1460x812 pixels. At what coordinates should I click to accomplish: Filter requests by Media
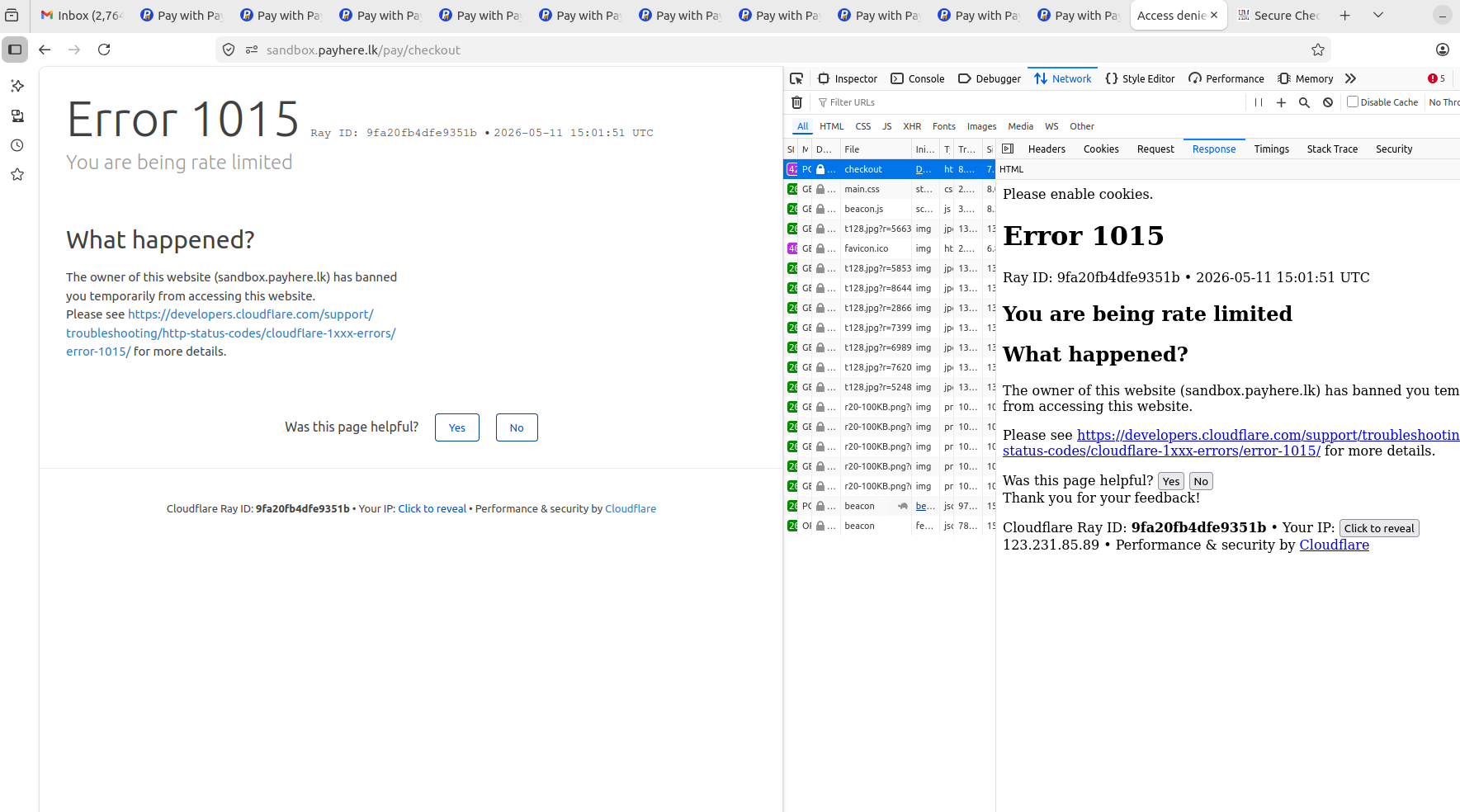tap(1020, 126)
